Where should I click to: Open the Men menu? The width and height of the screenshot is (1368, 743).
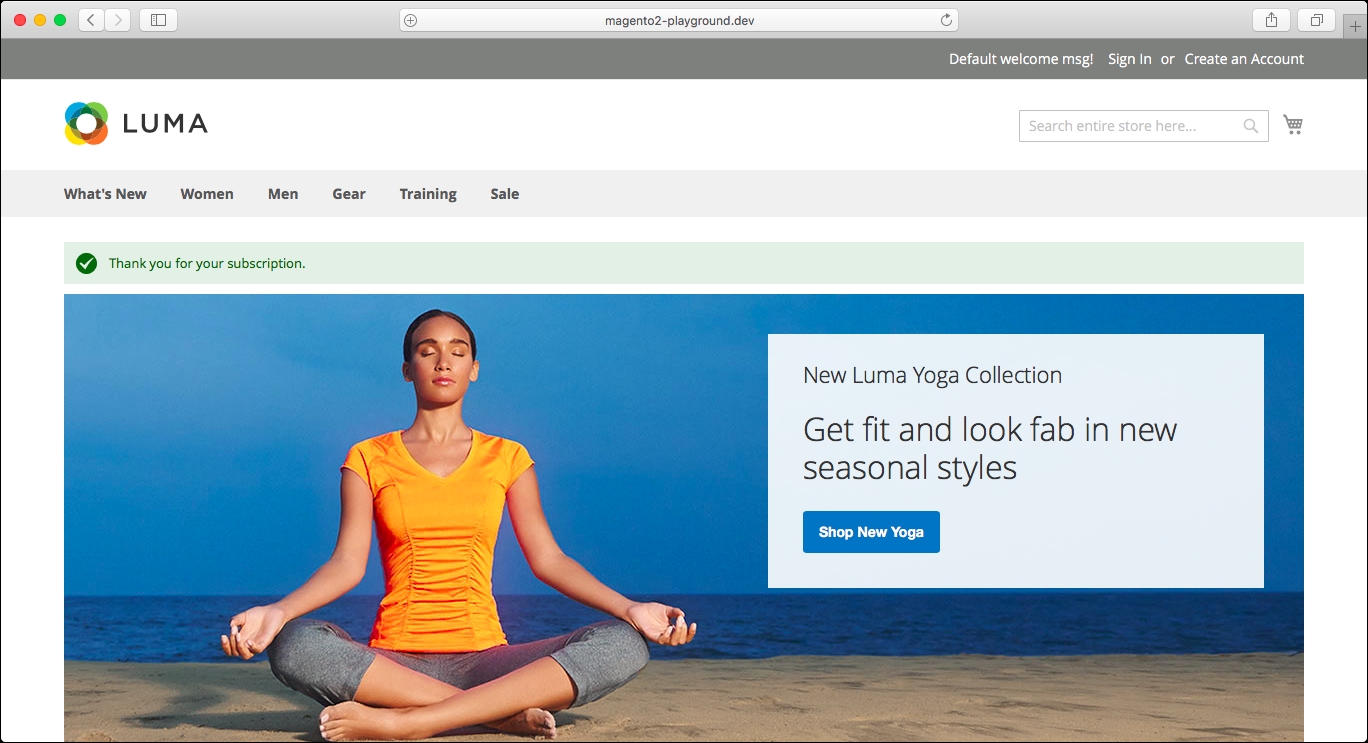pos(283,194)
